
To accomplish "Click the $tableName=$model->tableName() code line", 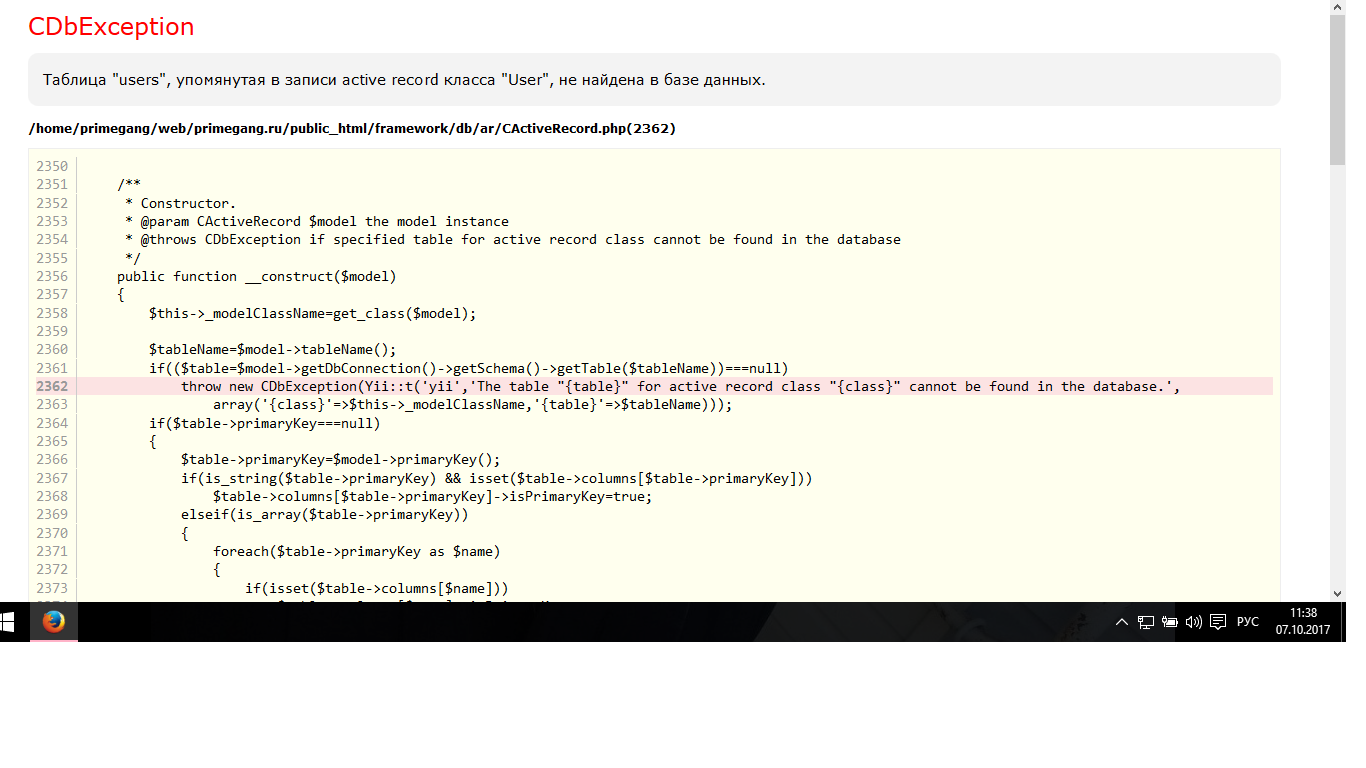I will pyautogui.click(x=272, y=349).
